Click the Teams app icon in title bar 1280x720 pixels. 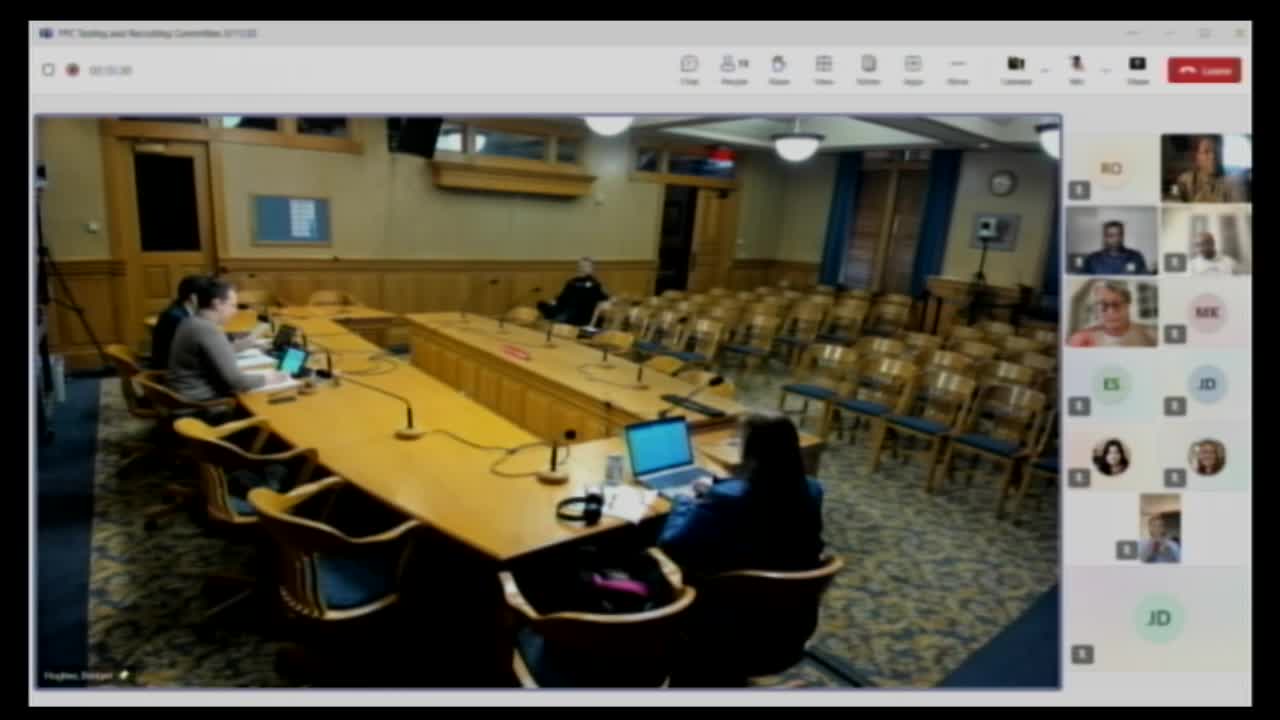(x=46, y=33)
